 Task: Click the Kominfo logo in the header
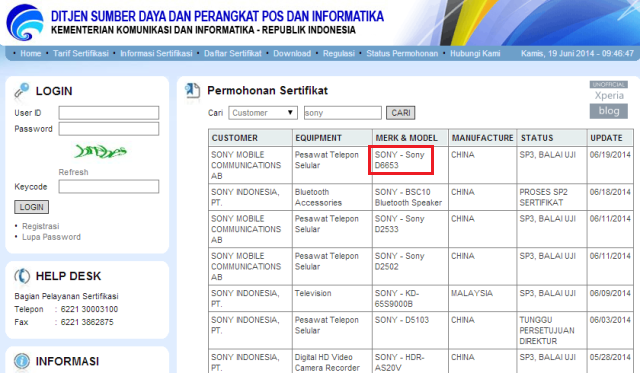(x=25, y=23)
